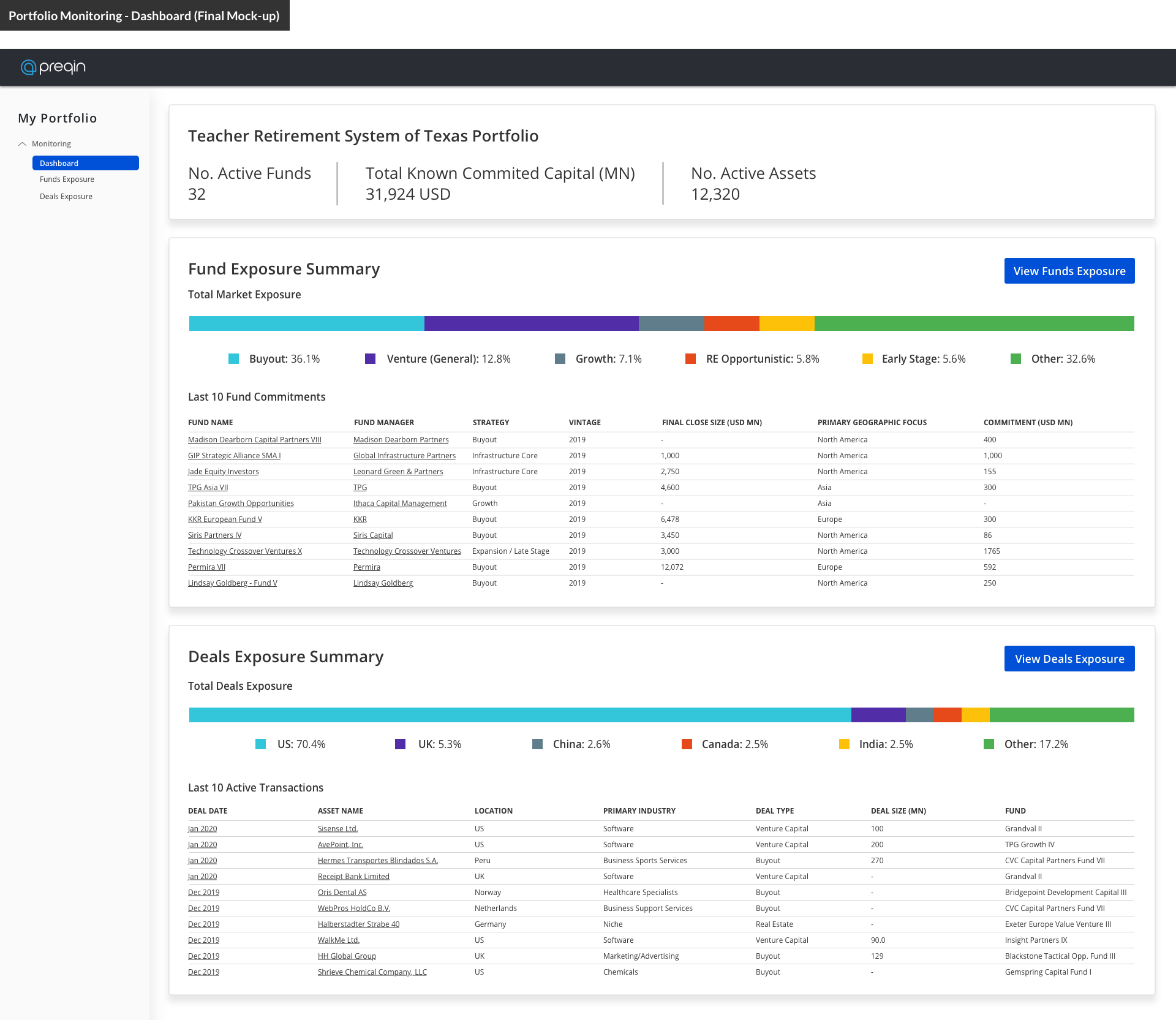Open Madison Dearborn Capital Partners VIII fund

click(255, 440)
